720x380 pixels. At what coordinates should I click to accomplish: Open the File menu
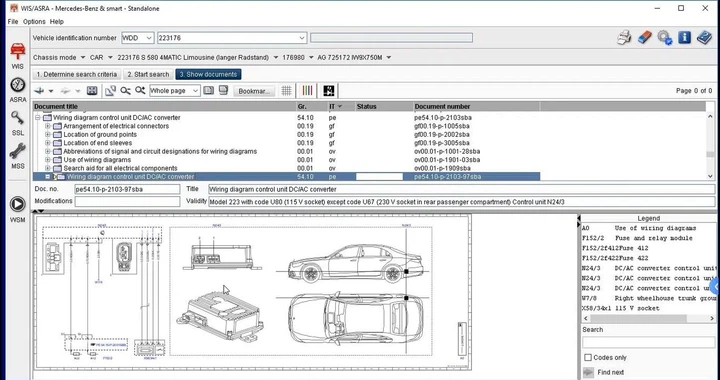point(13,22)
